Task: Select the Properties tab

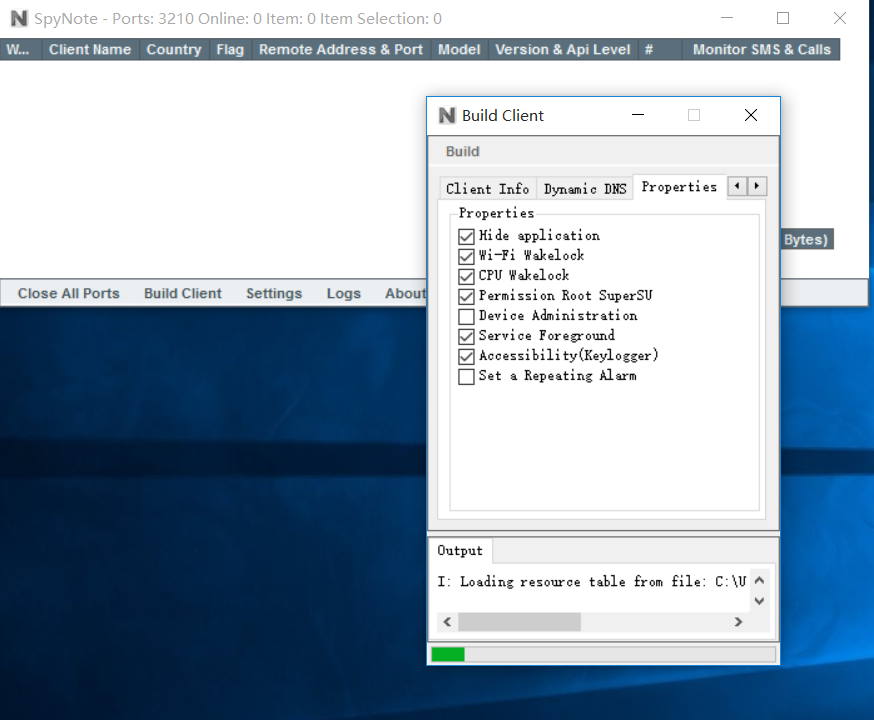Action: [x=679, y=187]
